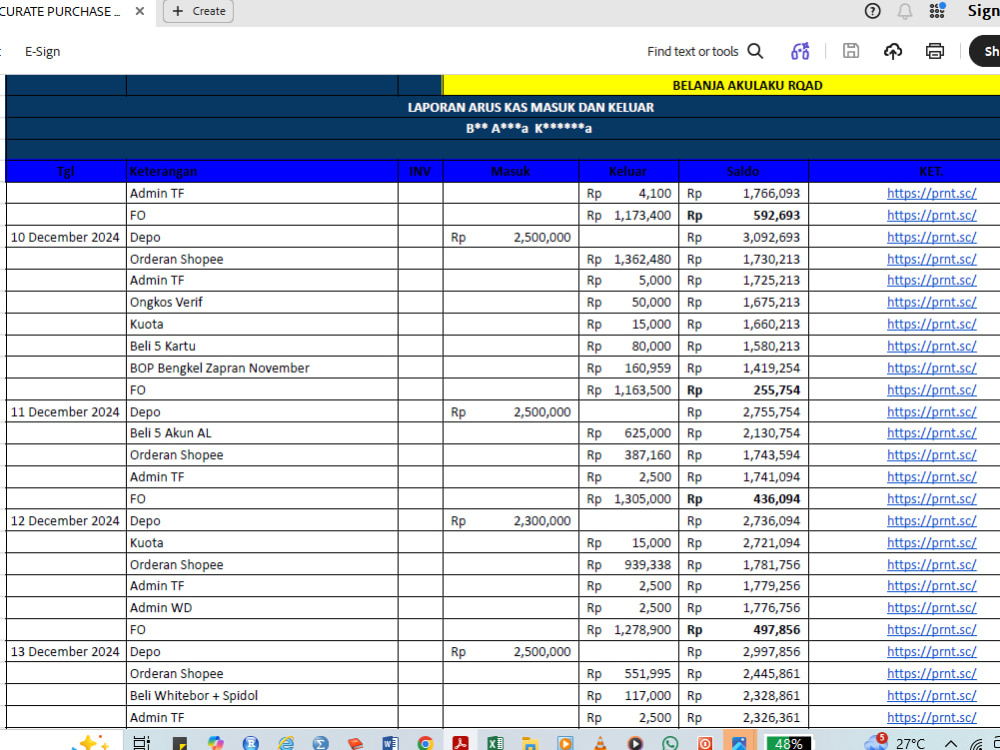Click the bold saldo value 592,693

click(776, 216)
